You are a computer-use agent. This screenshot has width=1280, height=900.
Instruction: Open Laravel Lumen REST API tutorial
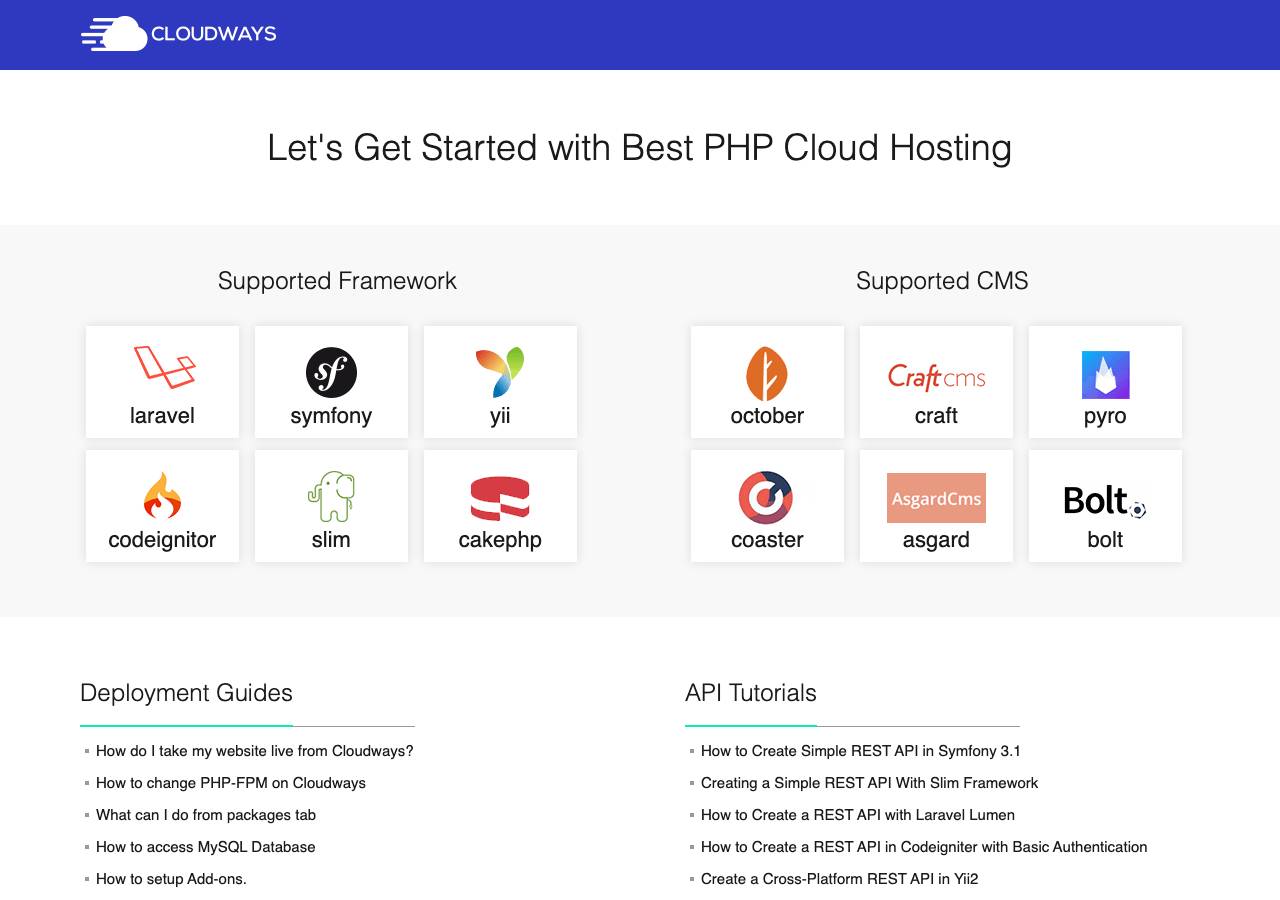pos(858,815)
